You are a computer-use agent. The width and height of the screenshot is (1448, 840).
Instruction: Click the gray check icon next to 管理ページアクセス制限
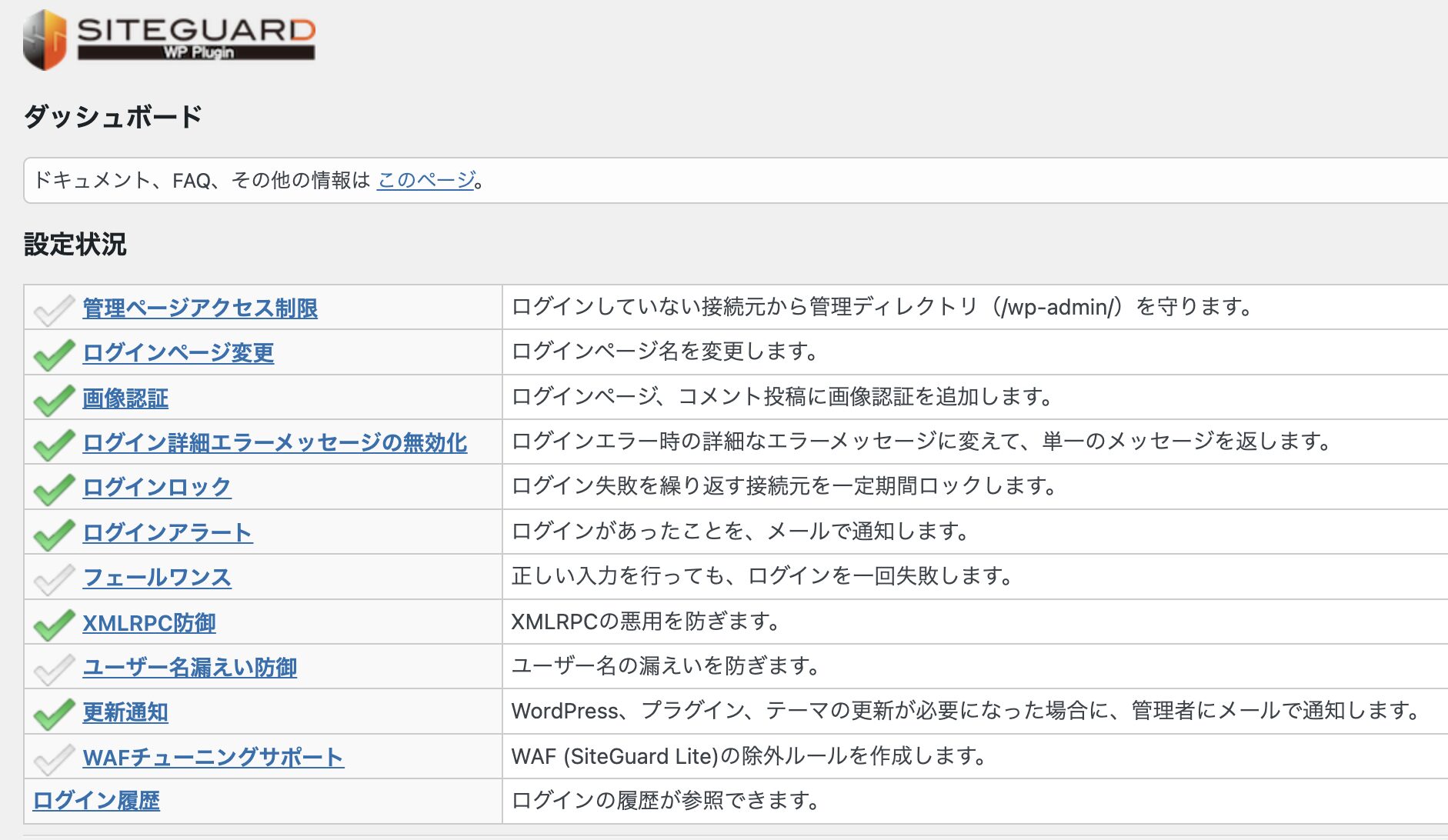point(52,307)
